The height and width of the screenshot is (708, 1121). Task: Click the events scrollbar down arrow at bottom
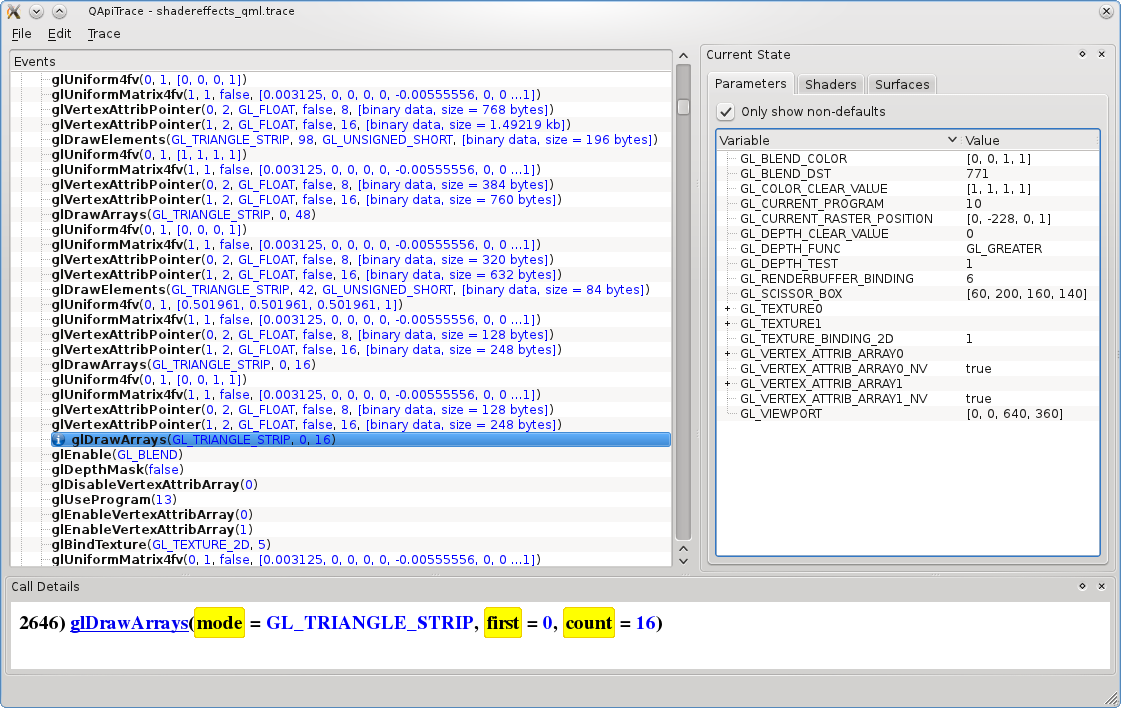pos(683,561)
